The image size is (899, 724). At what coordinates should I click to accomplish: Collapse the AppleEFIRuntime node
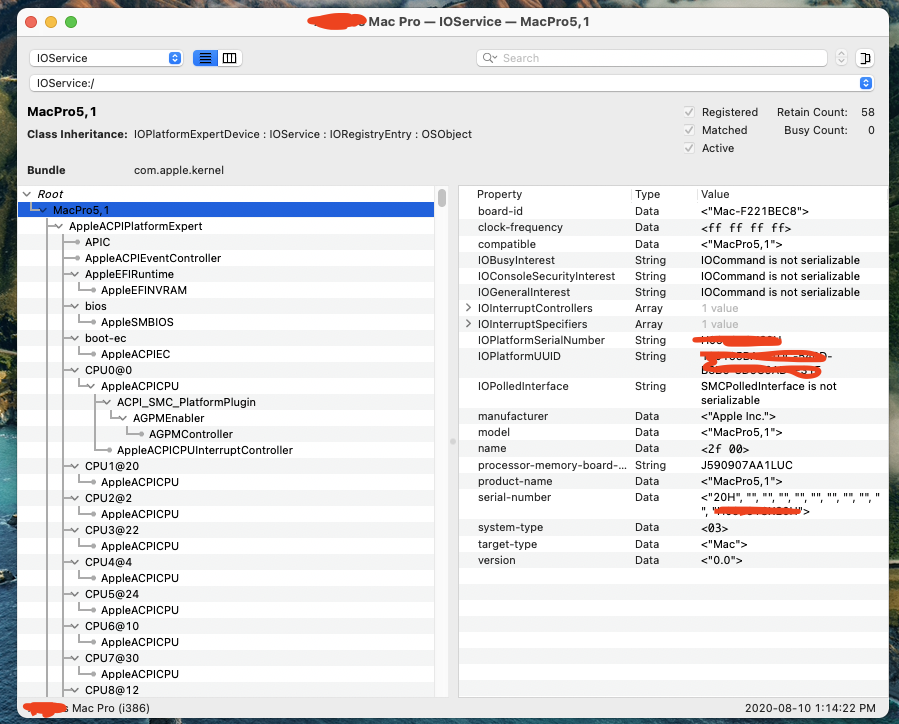[x=75, y=274]
